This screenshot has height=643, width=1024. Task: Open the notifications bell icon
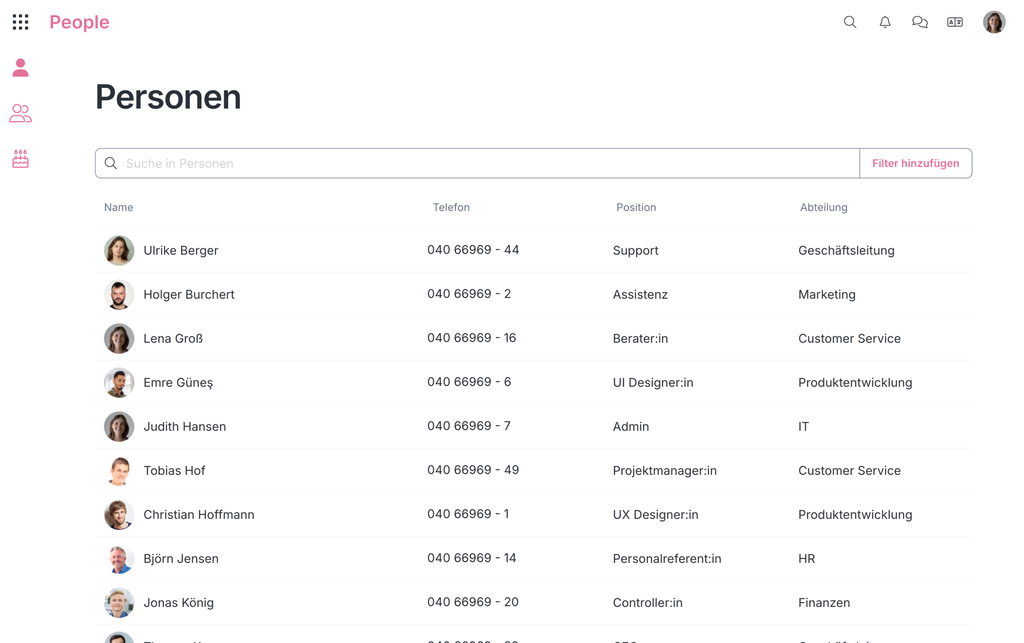885,22
